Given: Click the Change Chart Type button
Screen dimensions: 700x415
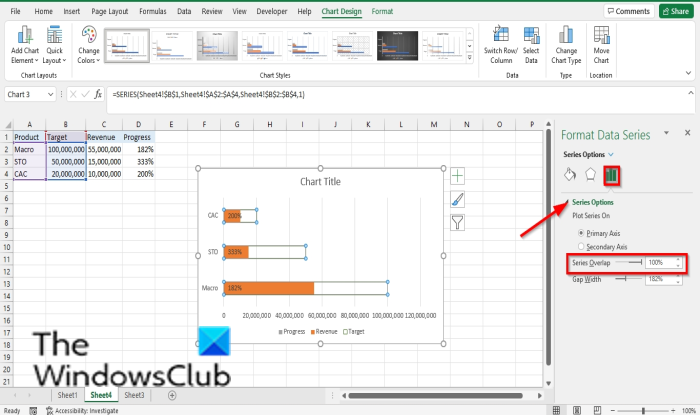Looking at the screenshot, I should (566, 45).
